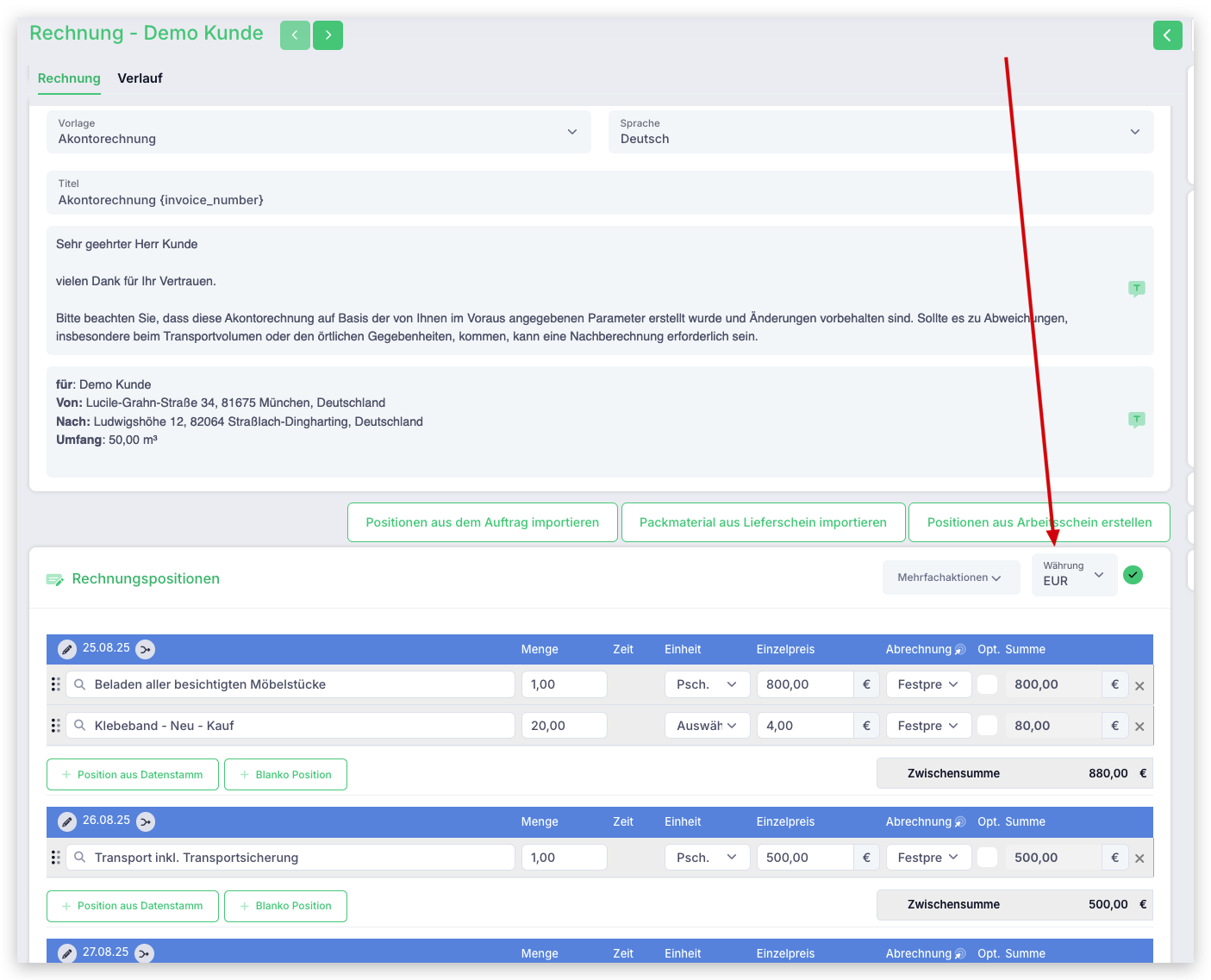Click the green checkmark next to Währung

1133,575
